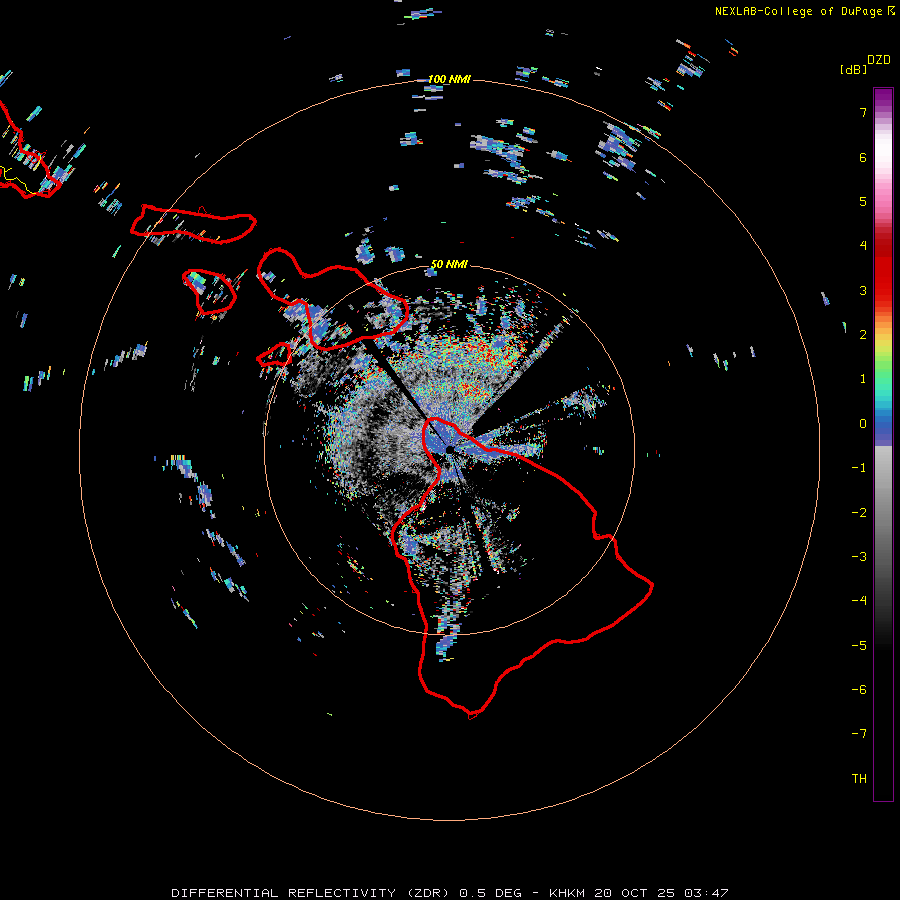Click the -4 value on the color scale
This screenshot has height=900, width=900.
click(859, 601)
